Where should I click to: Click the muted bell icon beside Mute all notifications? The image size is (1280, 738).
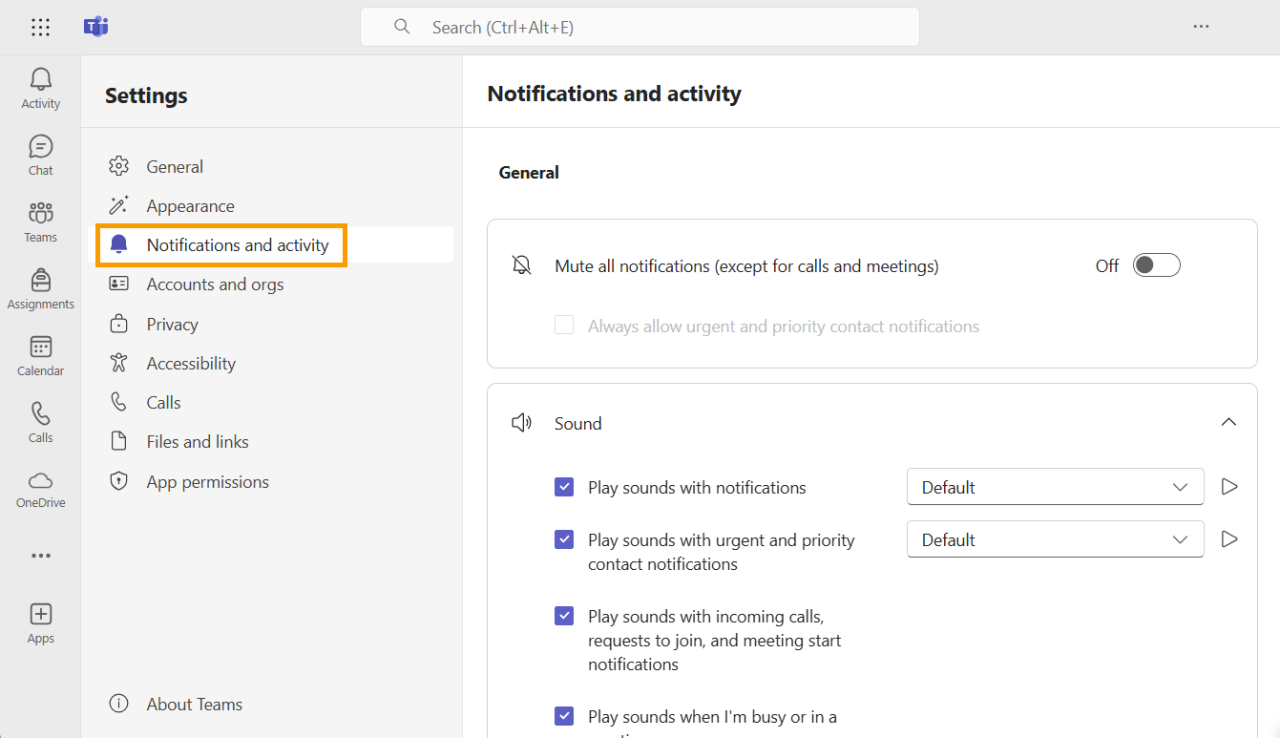521,266
